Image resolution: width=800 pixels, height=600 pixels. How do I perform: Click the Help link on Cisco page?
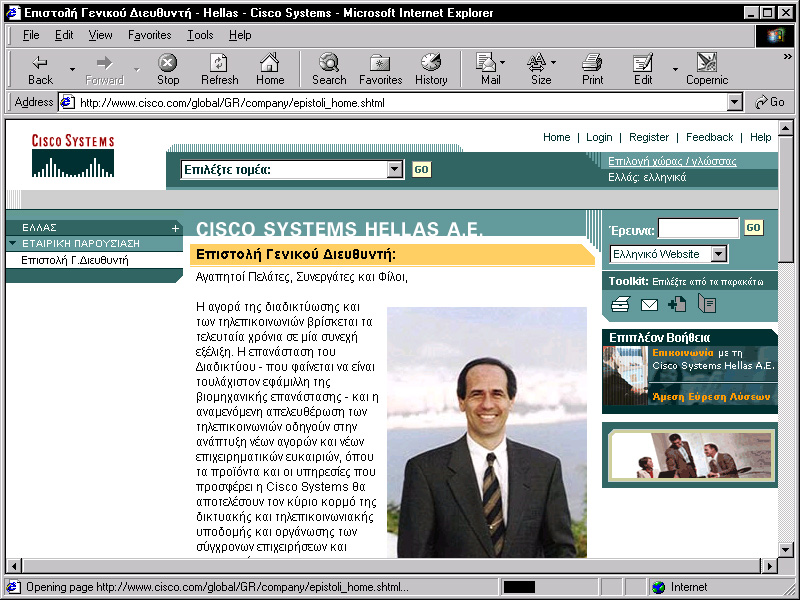click(x=760, y=137)
